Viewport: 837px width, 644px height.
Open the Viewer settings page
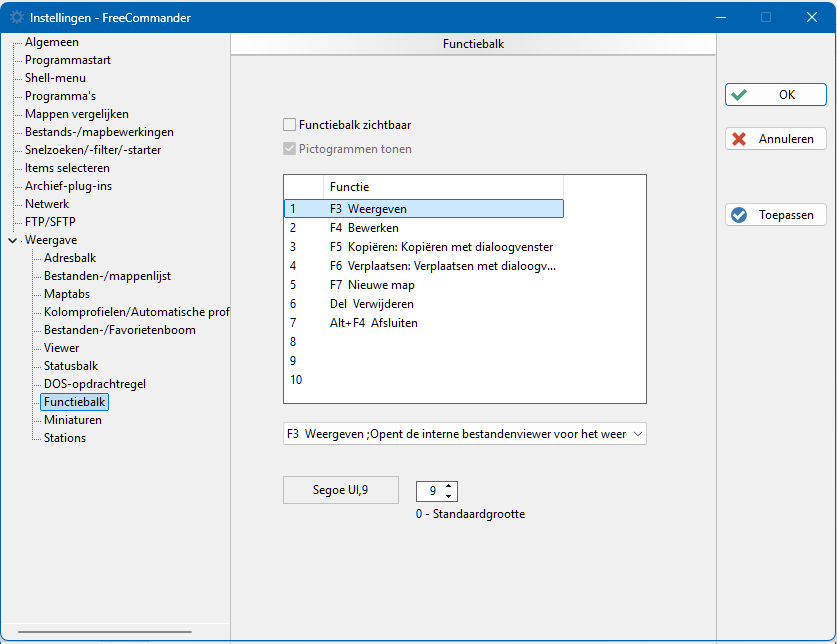[61, 348]
